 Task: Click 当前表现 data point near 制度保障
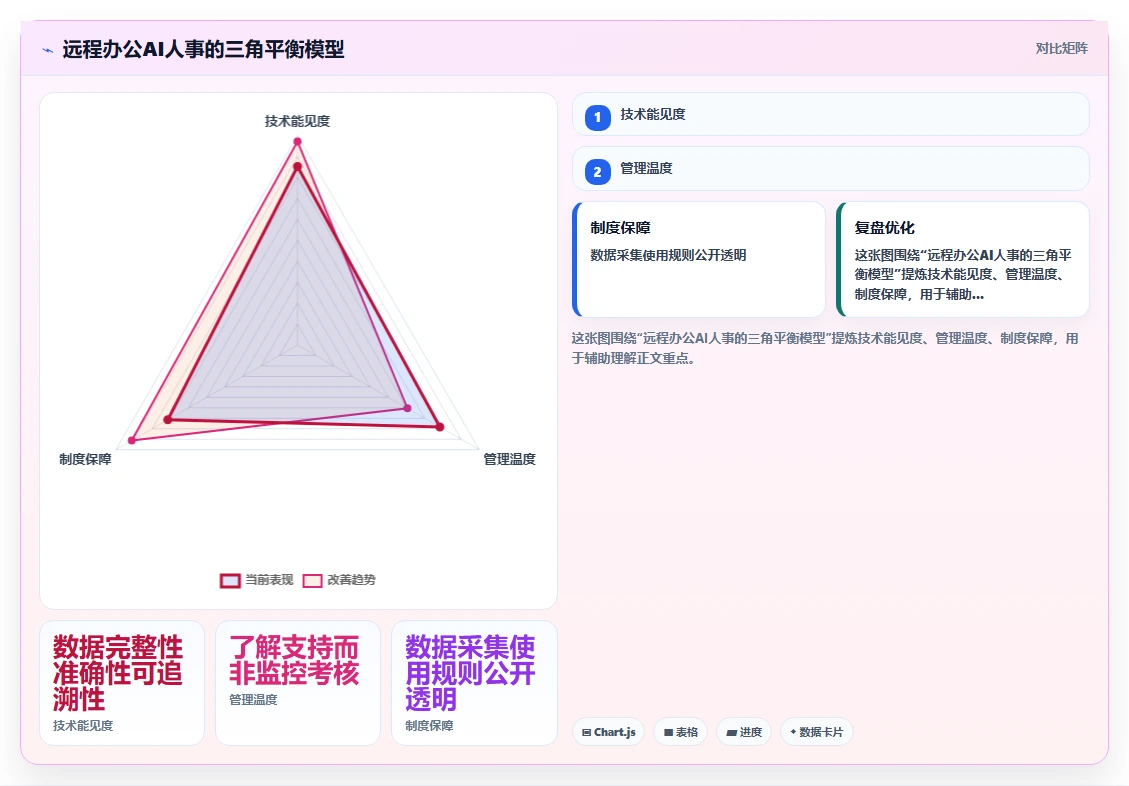168,420
